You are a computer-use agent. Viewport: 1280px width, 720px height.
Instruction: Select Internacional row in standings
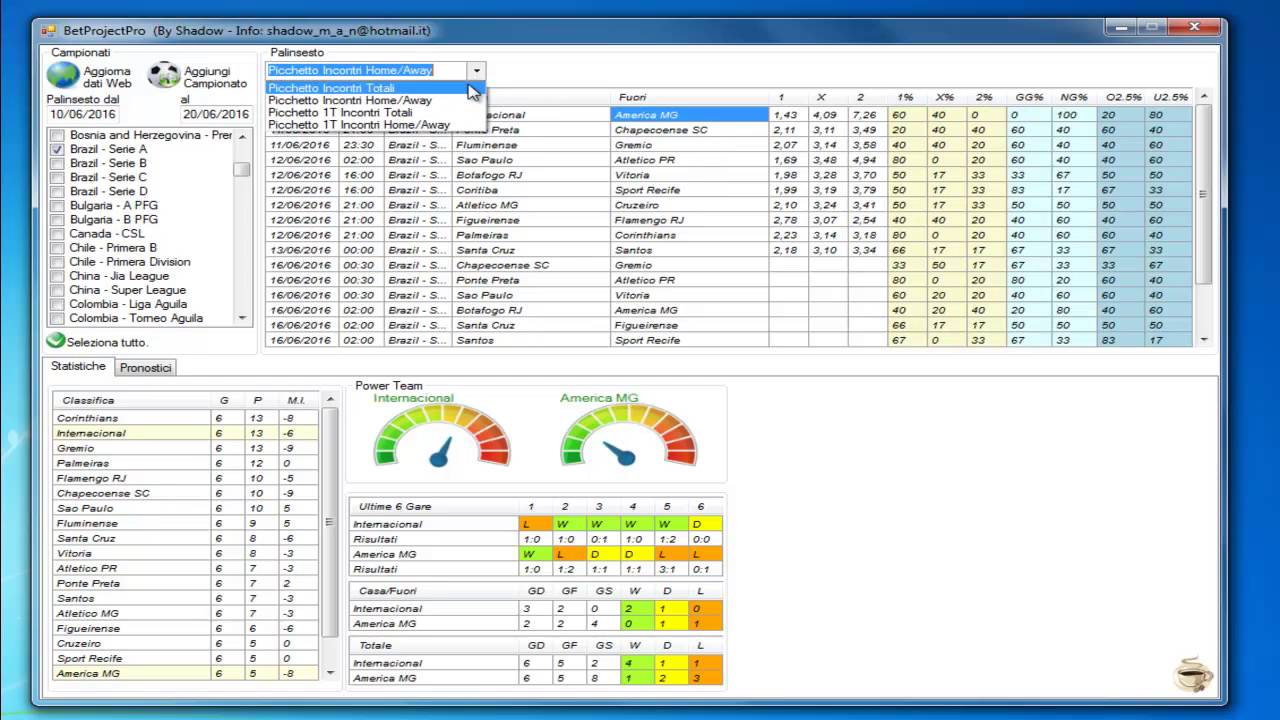tap(185, 433)
